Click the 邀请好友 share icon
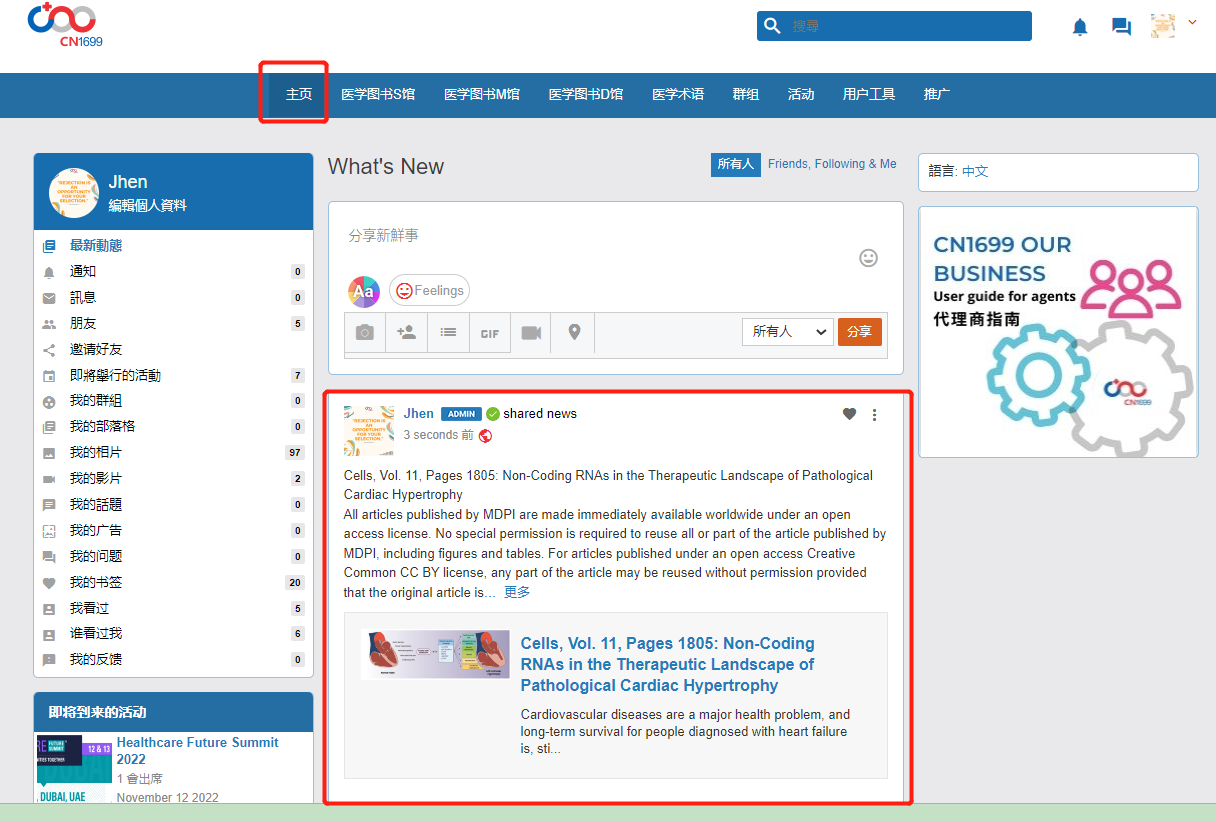Viewport: 1216px width, 821px height. pyautogui.click(x=49, y=350)
